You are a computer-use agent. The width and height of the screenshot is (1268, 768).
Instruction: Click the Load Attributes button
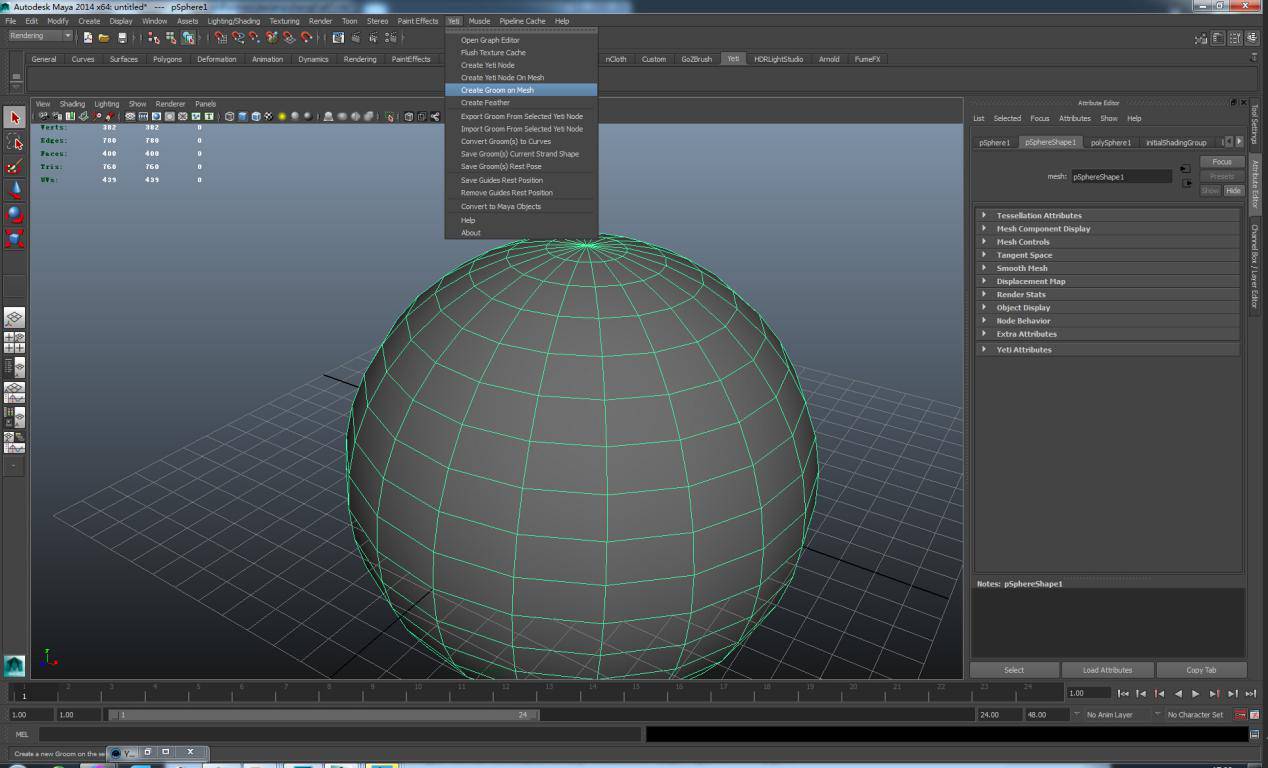(1107, 670)
